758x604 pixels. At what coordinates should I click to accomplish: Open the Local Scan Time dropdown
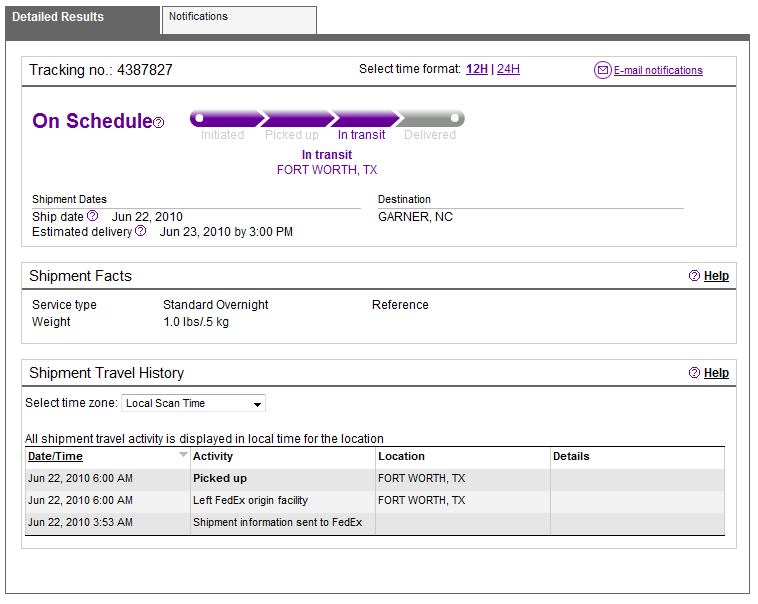click(x=193, y=403)
